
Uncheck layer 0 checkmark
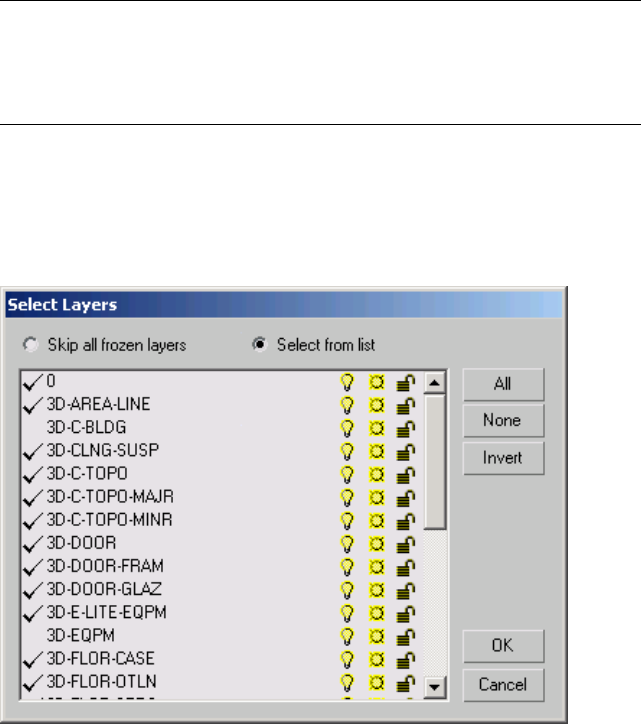click(32, 382)
